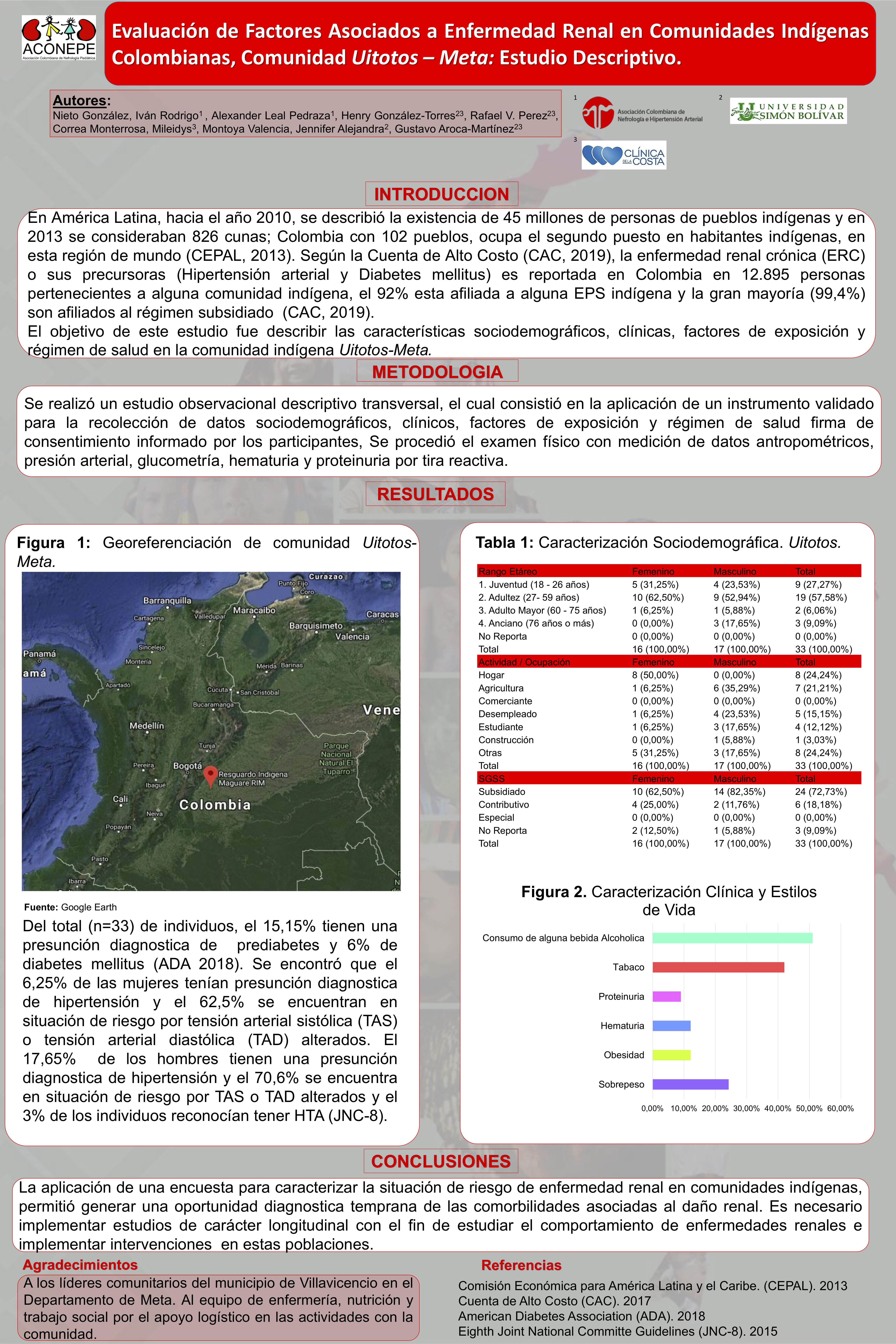Viewport: 896px width, 1344px height.
Task: Click the yellow Obesidad bar
Action: [x=671, y=1055]
